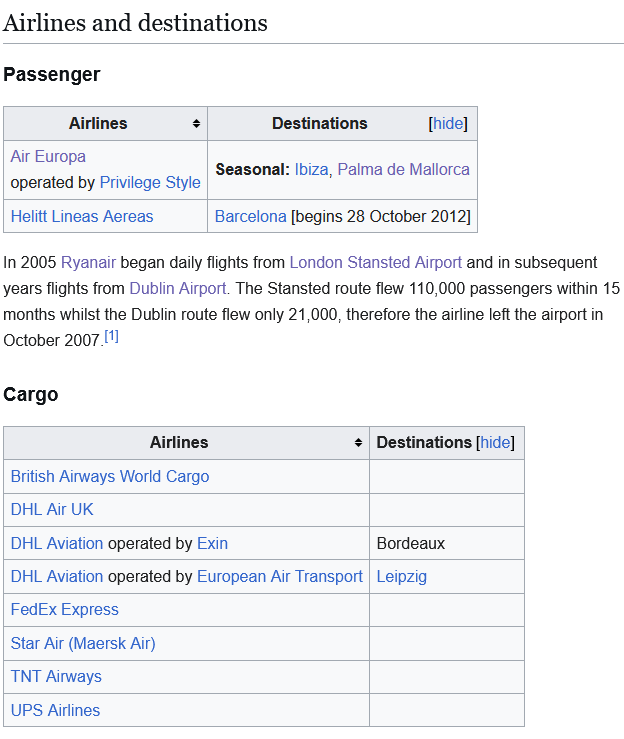Screen dimensions: 624x739
Task: Open the DHL Air UK link
Action: tap(52, 509)
